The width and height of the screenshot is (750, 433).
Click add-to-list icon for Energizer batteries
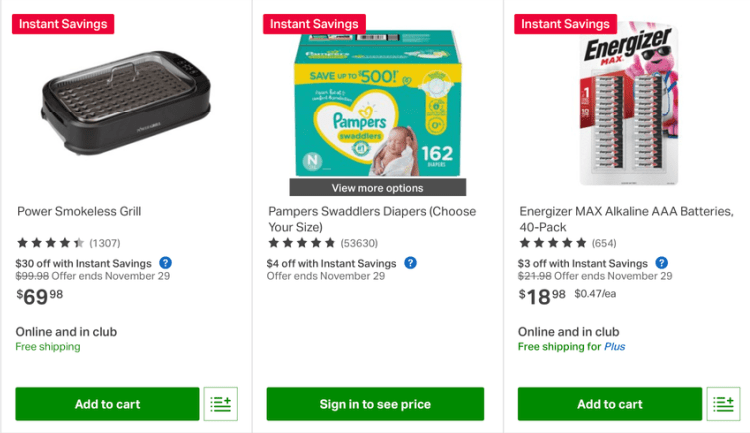[x=723, y=404]
